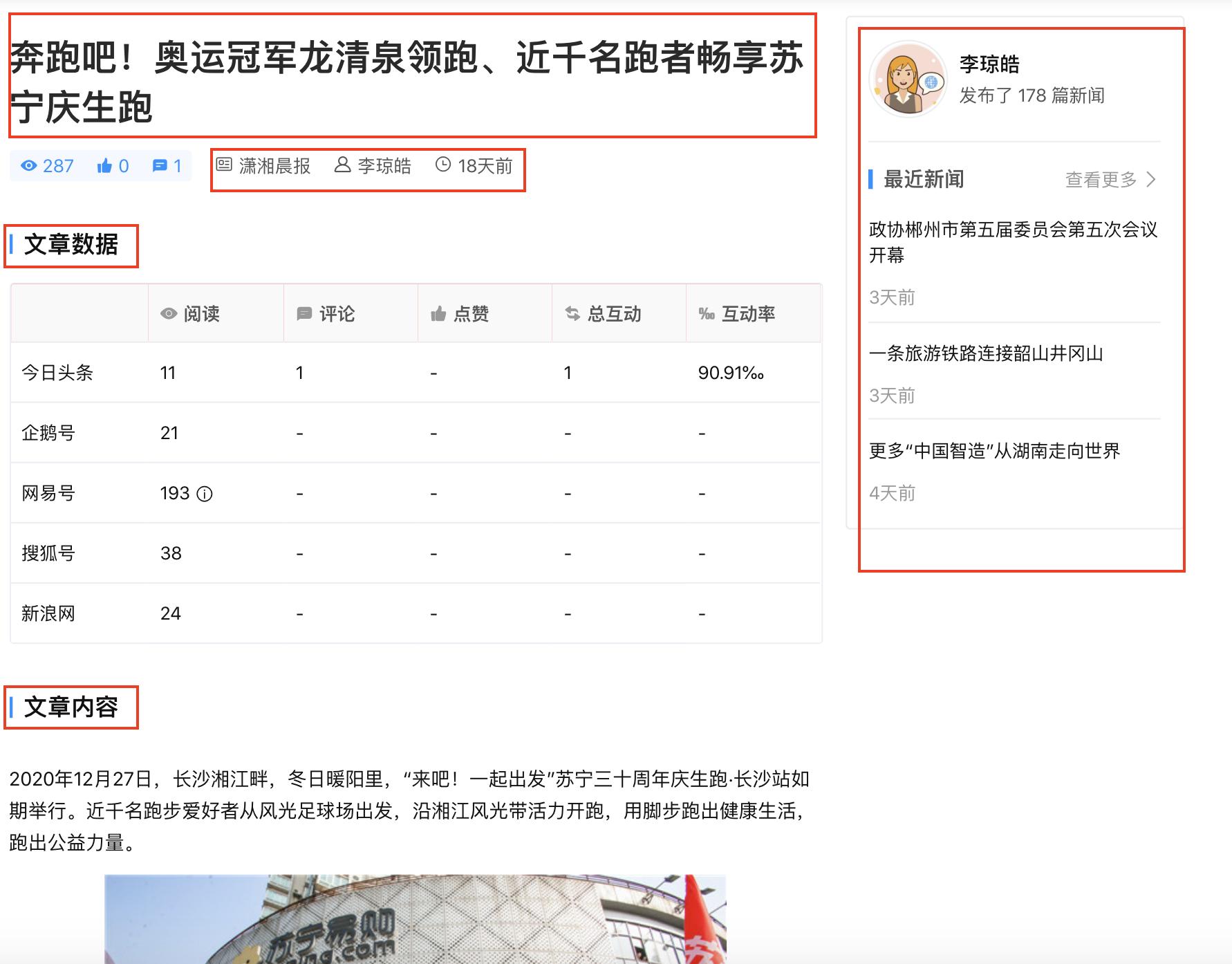Click the info icon beside 网易号 reading 193
1232x964 pixels.
pos(205,493)
